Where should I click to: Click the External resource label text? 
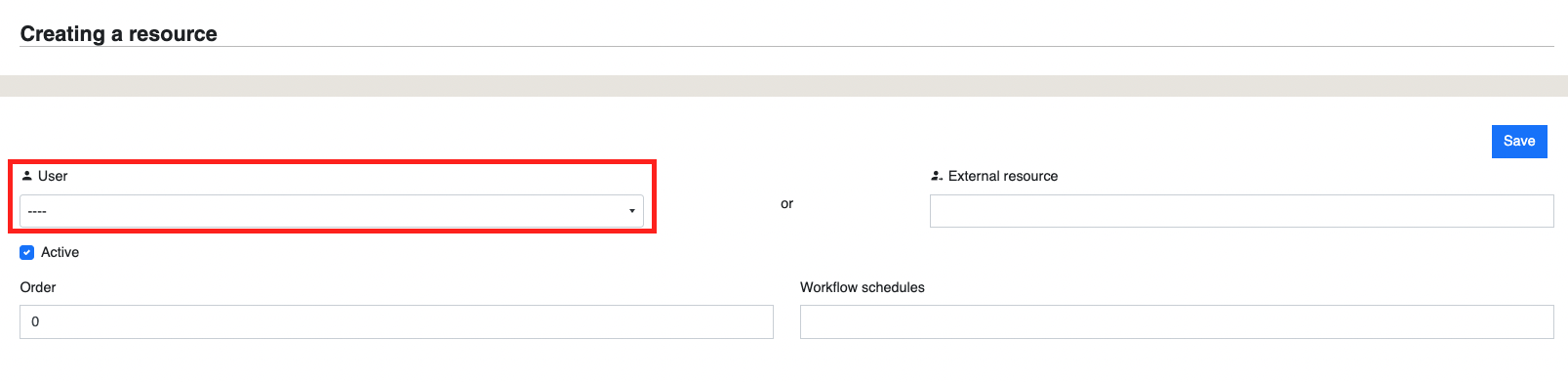point(1003,176)
